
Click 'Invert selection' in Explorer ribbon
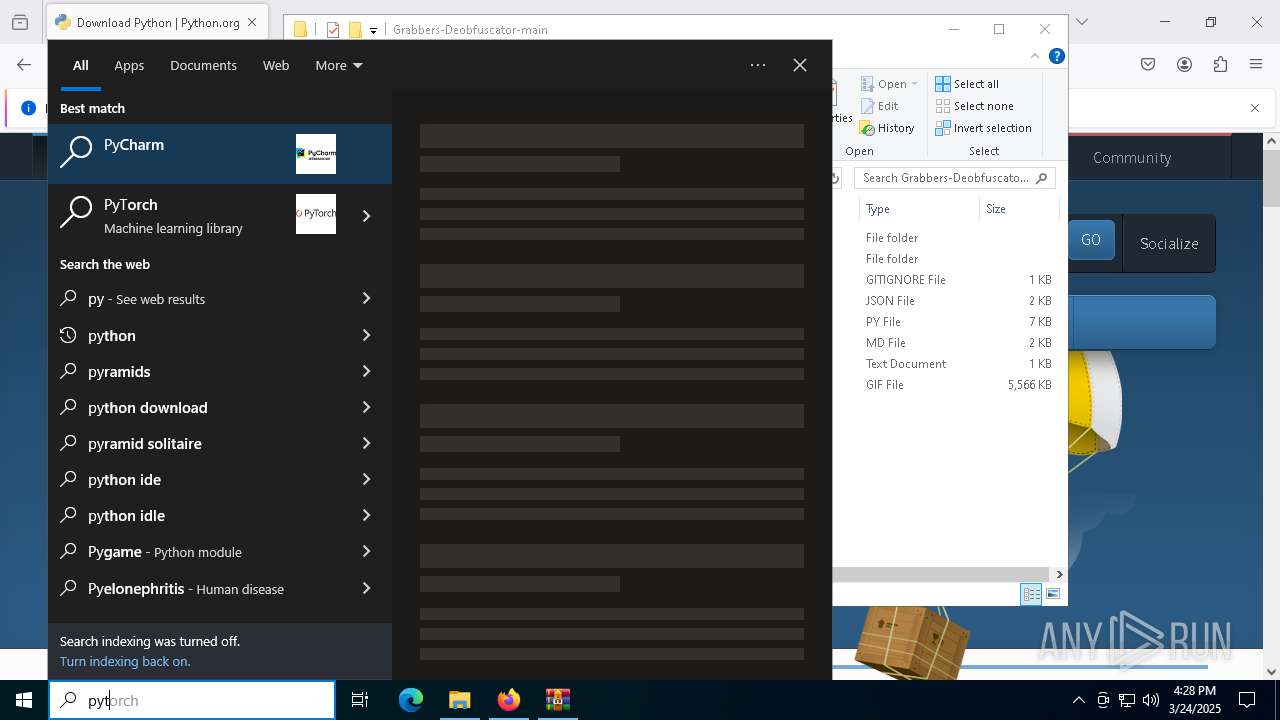tap(983, 128)
